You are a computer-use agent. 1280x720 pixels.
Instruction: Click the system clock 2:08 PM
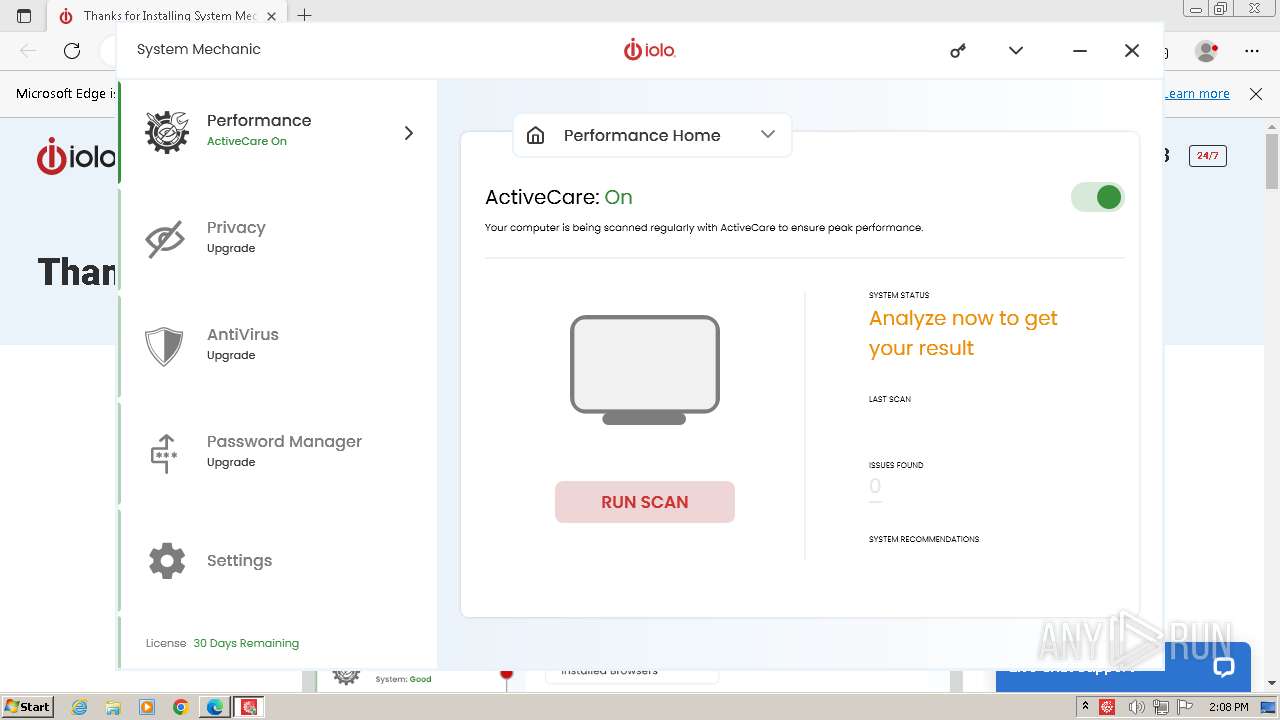click(x=1229, y=707)
